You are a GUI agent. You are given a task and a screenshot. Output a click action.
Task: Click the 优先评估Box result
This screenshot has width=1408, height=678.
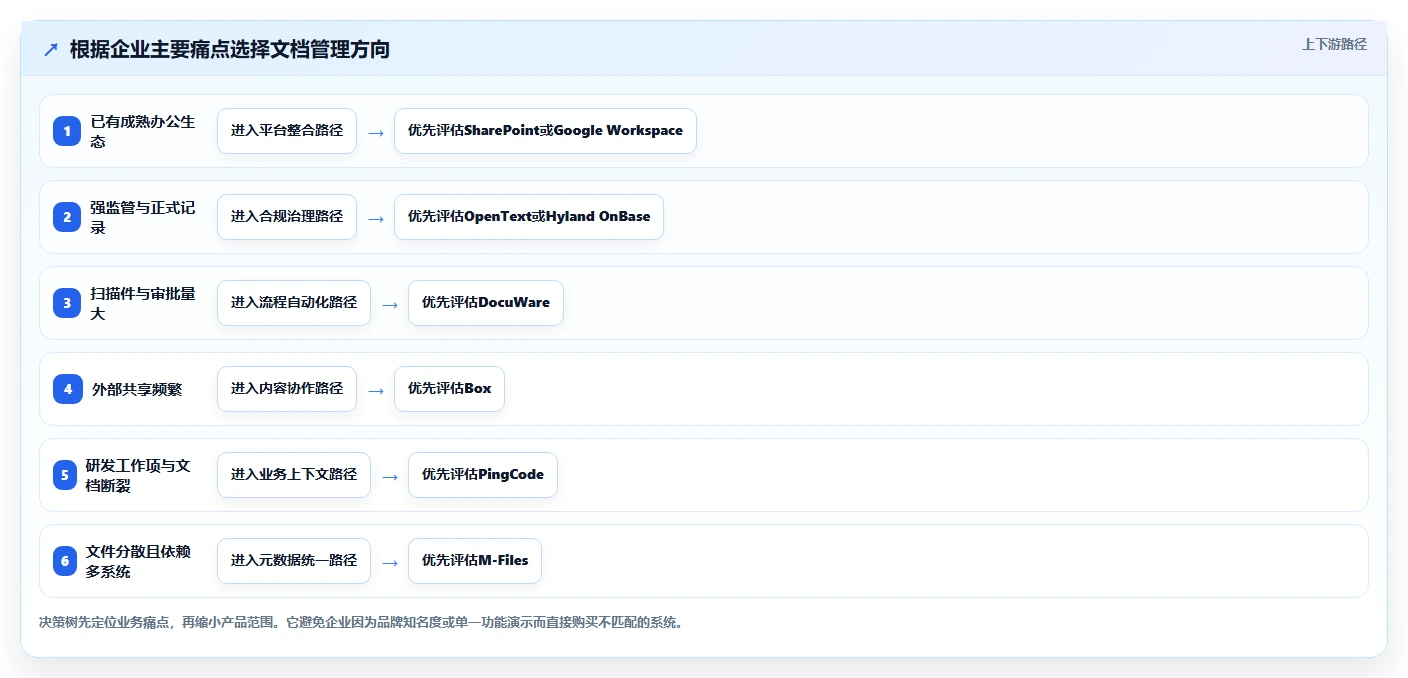tap(449, 389)
